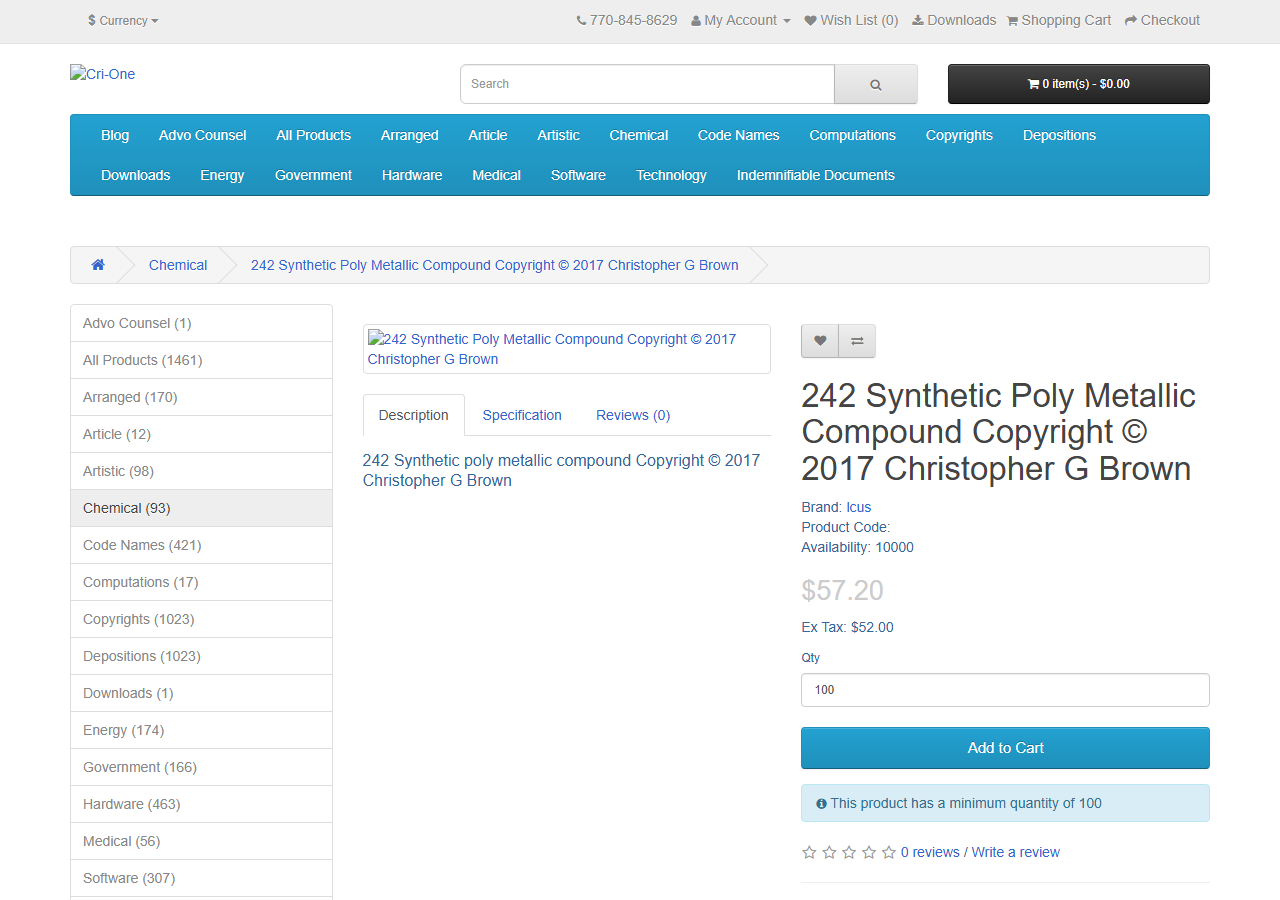The height and width of the screenshot is (900, 1280).
Task: Select Code Names in navigation bar
Action: coord(739,135)
